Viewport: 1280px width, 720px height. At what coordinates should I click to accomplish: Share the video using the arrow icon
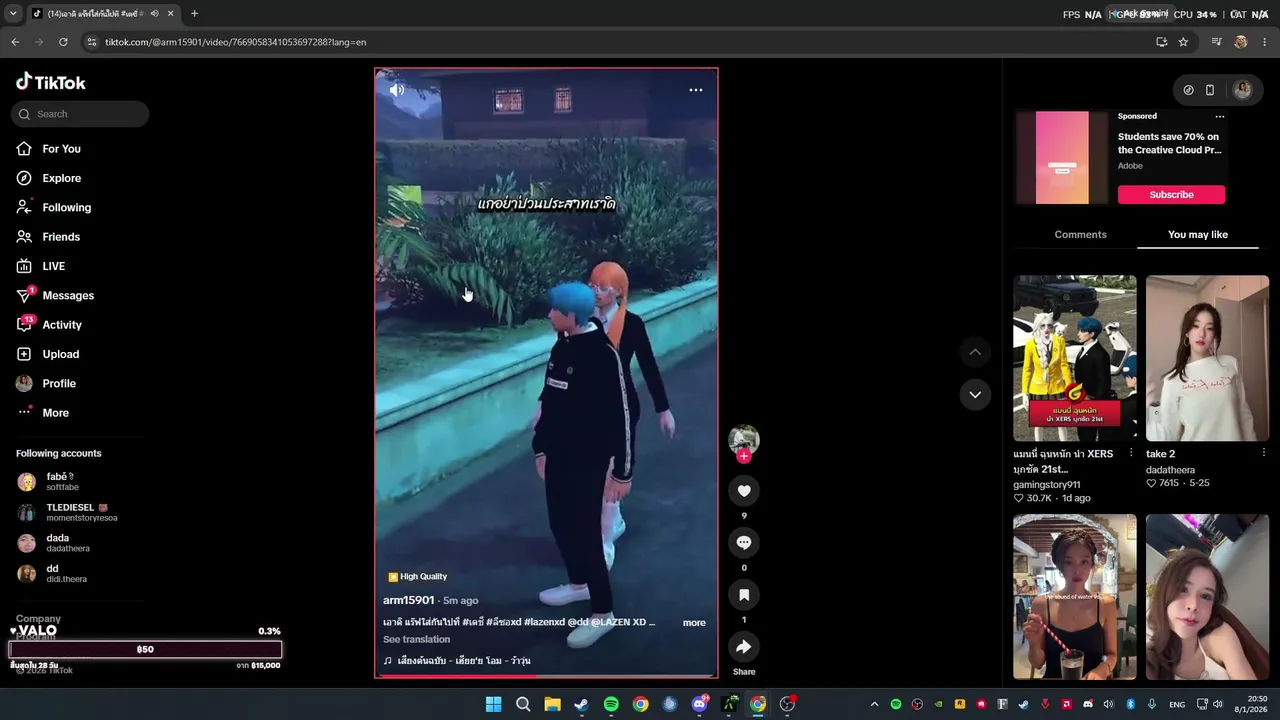pos(744,647)
